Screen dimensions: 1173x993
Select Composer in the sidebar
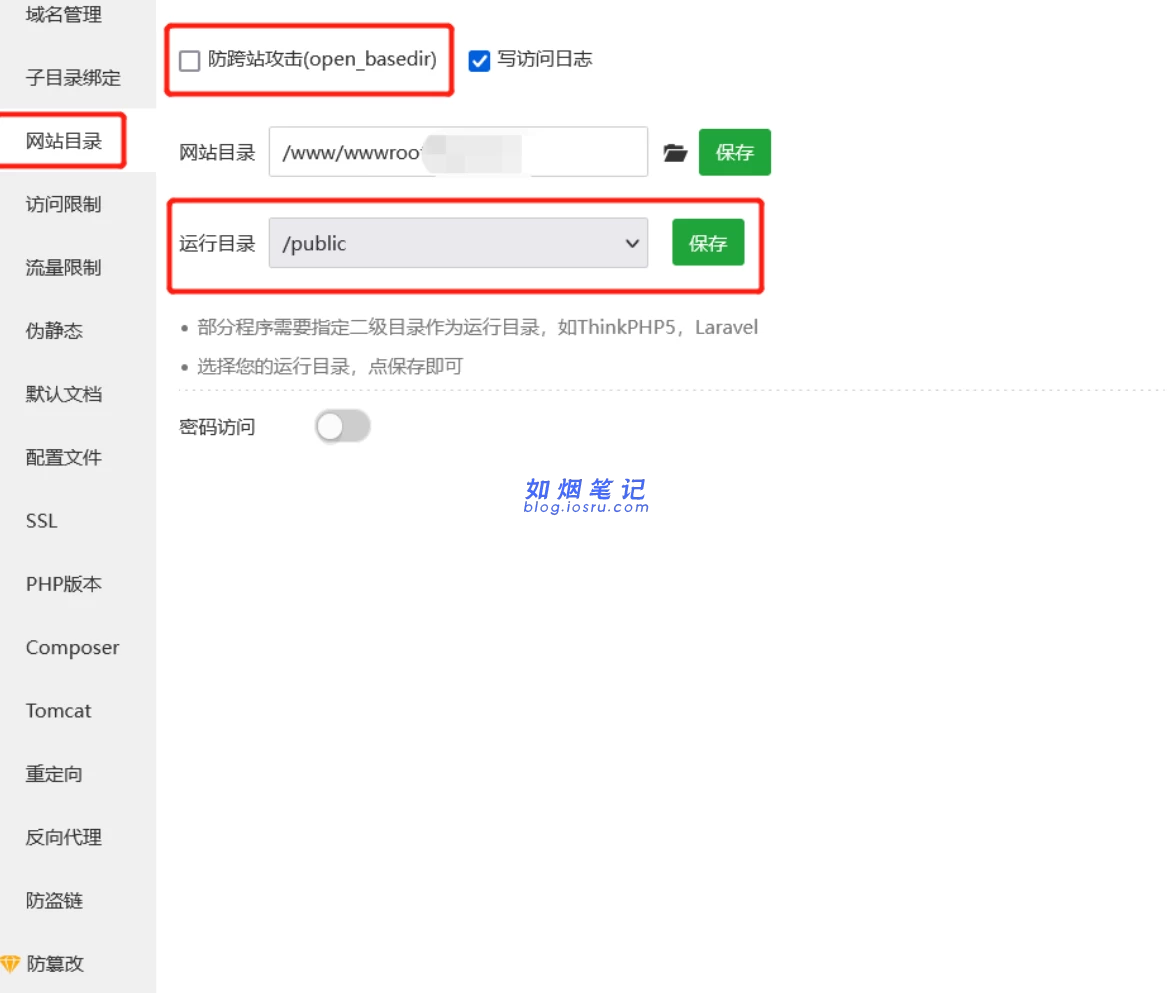[73, 648]
